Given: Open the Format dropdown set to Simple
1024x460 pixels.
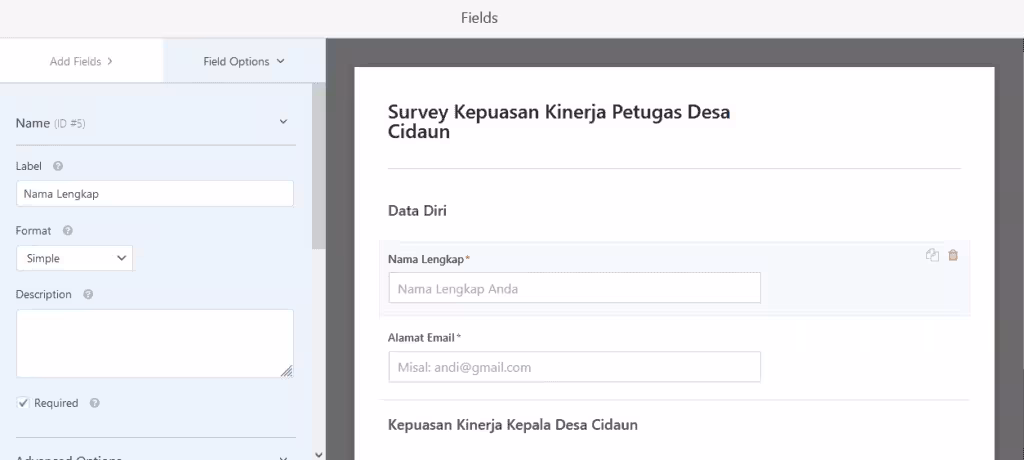Looking at the screenshot, I should point(74,258).
